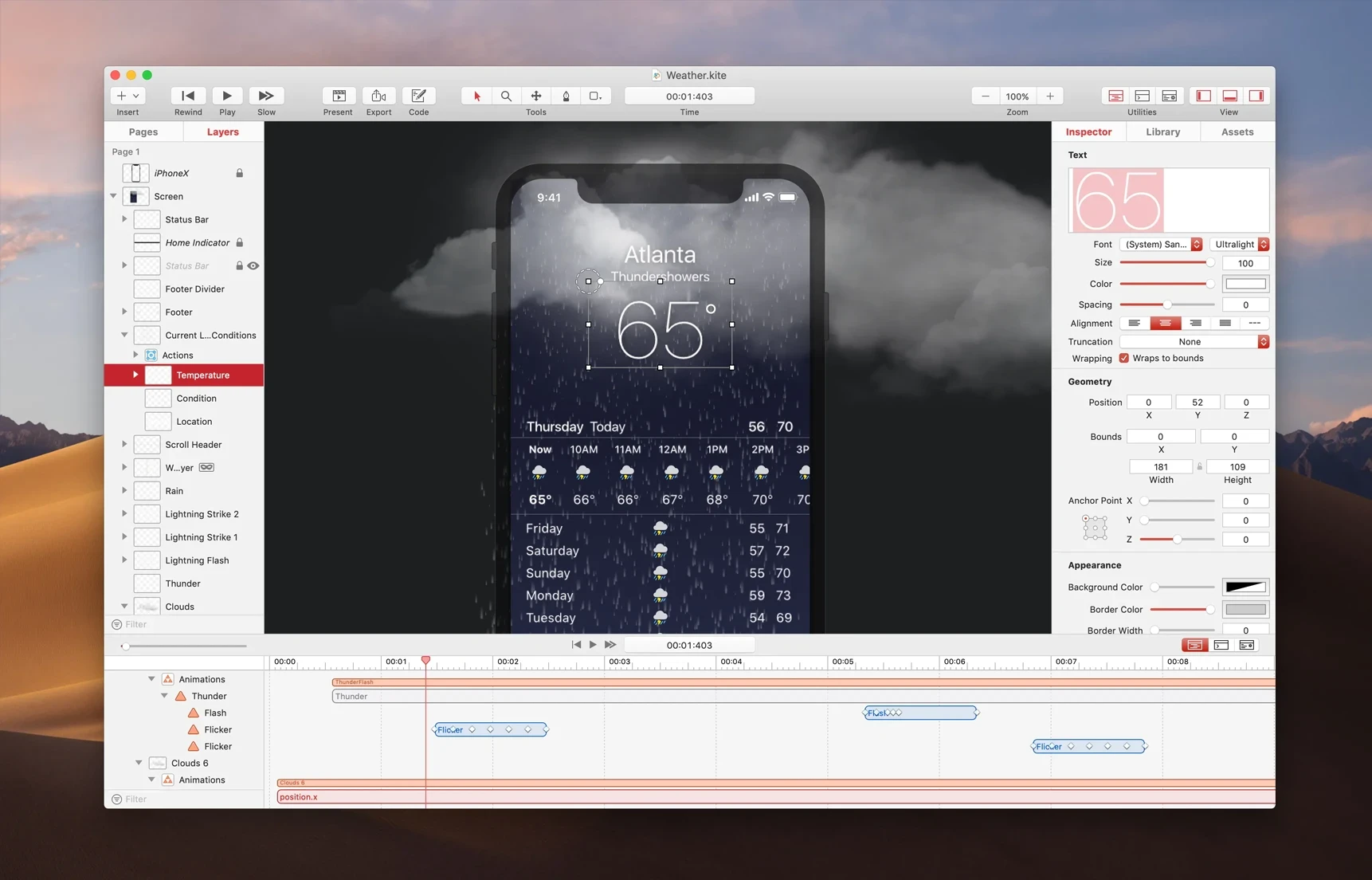Select the pan/move tool
1372x880 pixels.
[536, 96]
